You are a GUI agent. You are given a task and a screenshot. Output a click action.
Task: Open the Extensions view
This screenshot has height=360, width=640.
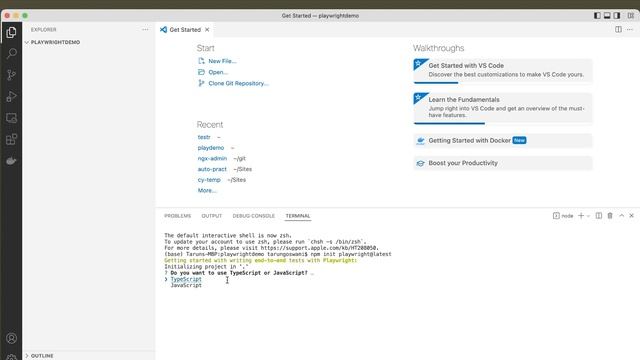[x=11, y=140]
